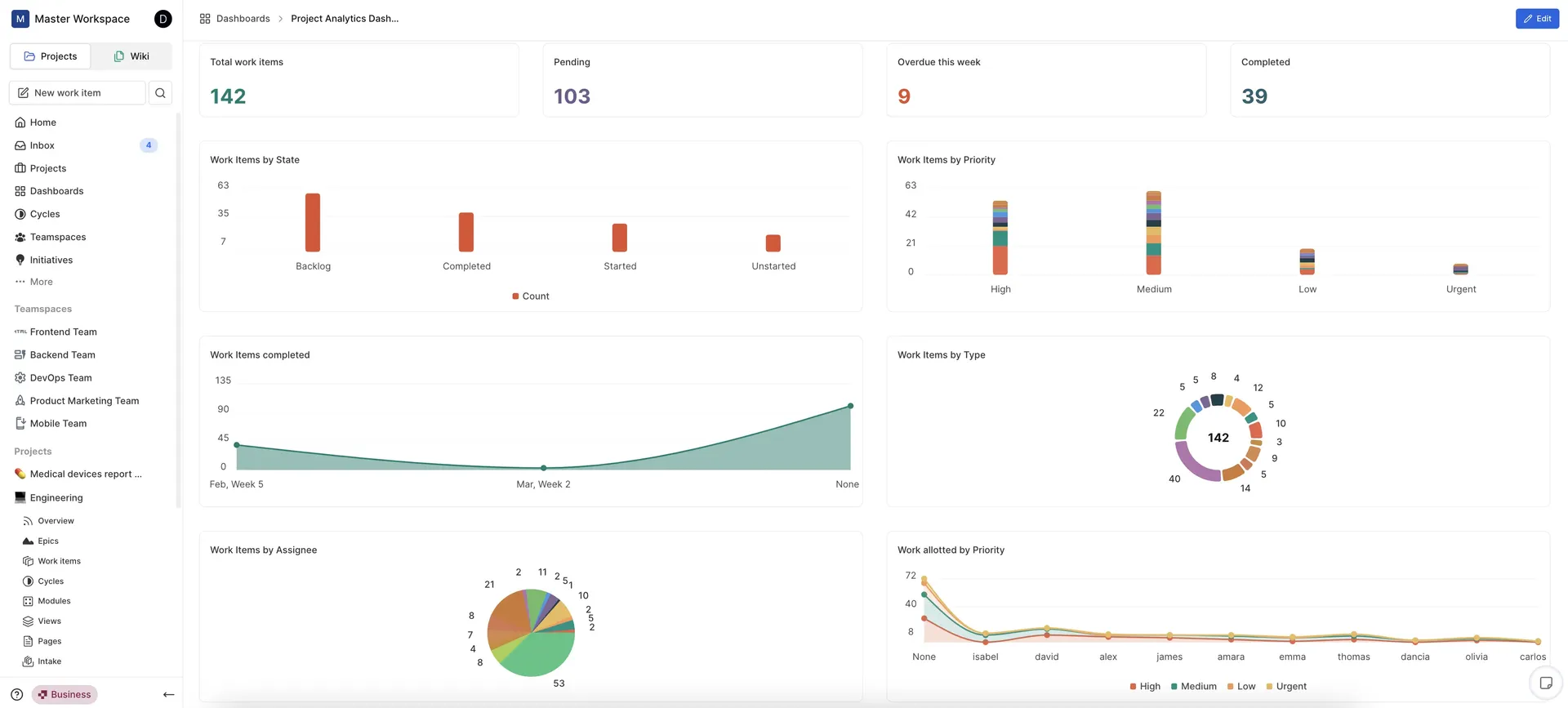Screen dimensions: 1568x708
Task: Click the Backlog bar in the State chart
Action: click(313, 222)
